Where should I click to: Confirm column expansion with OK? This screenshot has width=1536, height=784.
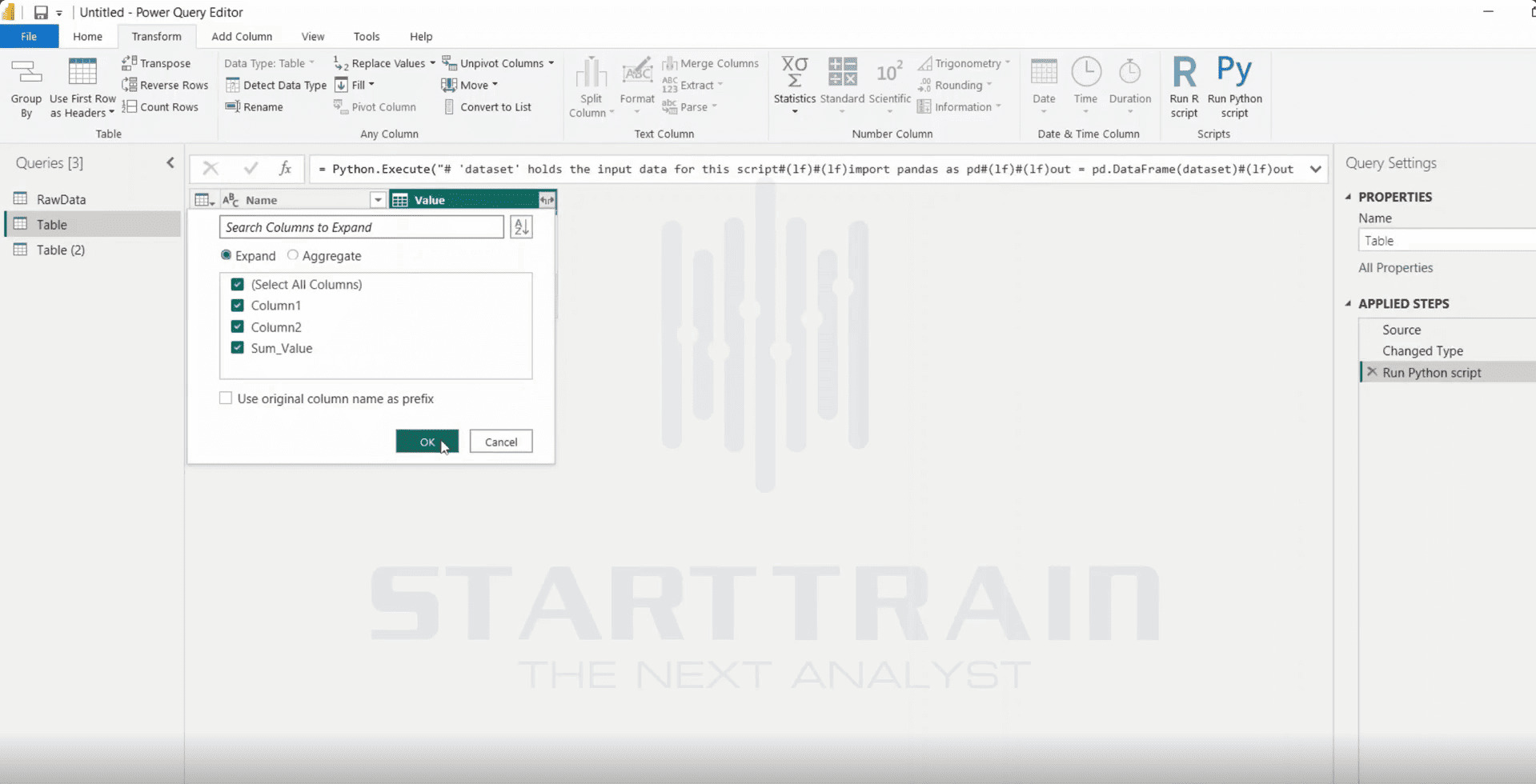tap(427, 442)
